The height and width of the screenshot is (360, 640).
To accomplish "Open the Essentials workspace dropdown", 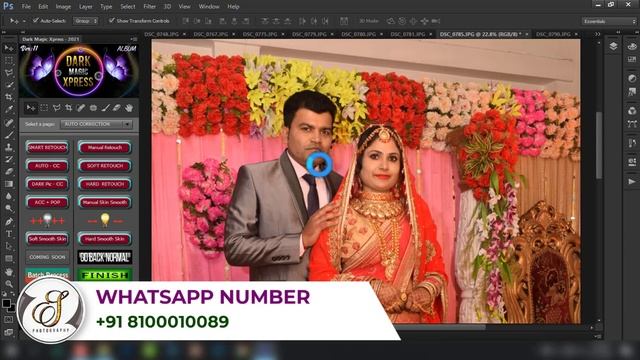I will (609, 21).
